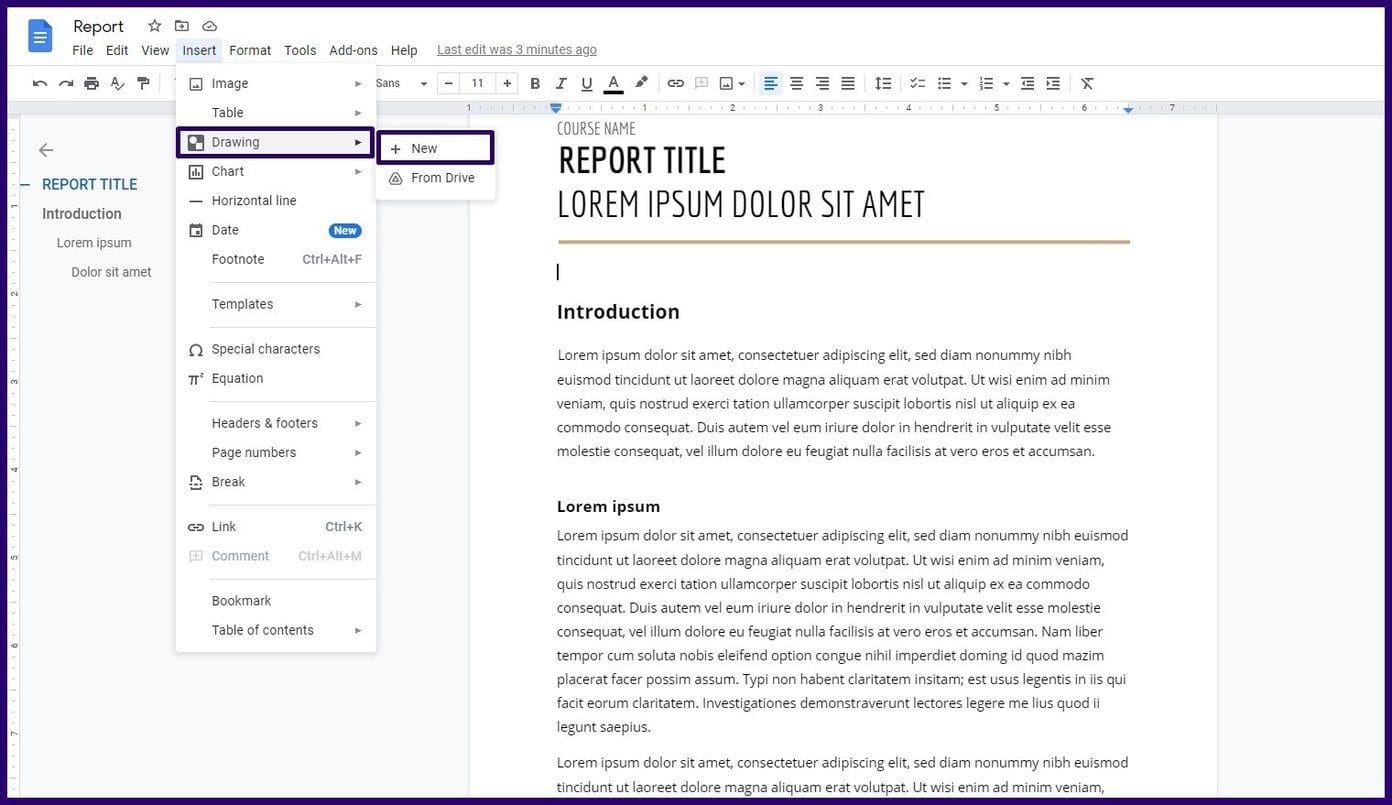Open insert image dropdown arrow
1392x805 pixels.
click(x=742, y=84)
